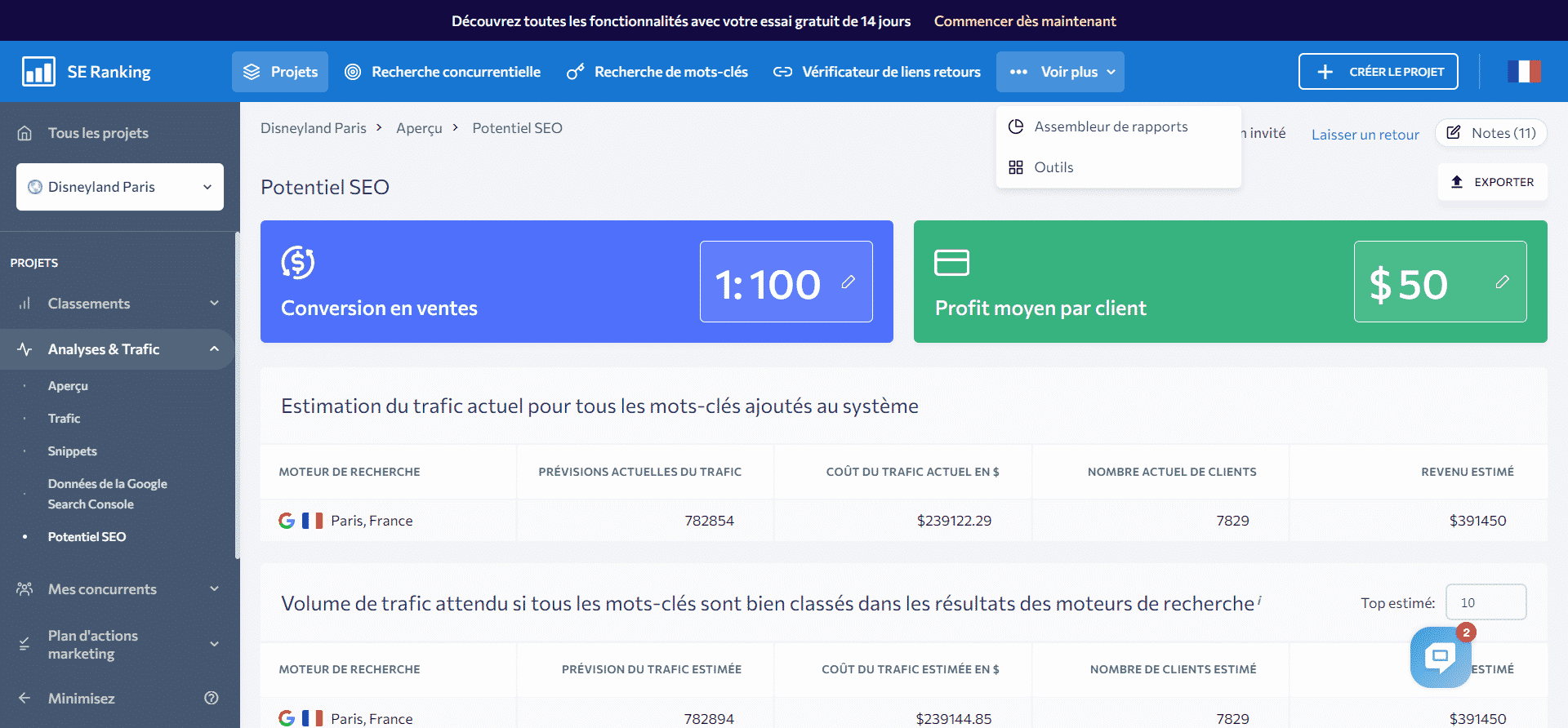This screenshot has height=728, width=1568.
Task: Select Outils from the dropdown menu
Action: click(1053, 167)
